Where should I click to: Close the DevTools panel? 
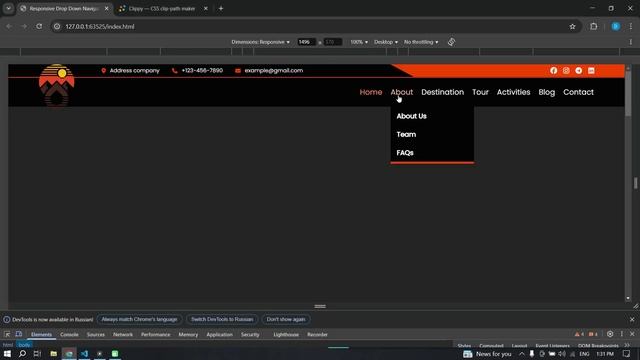tap(632, 334)
